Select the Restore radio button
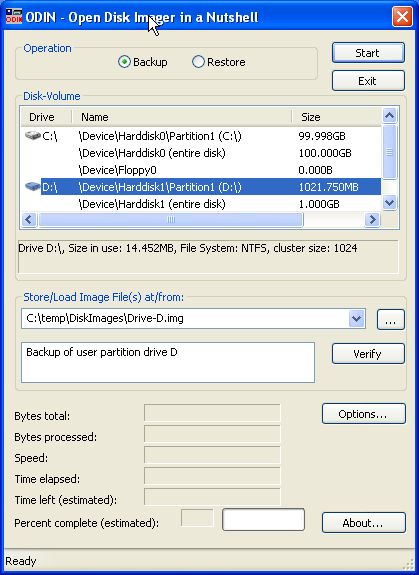The width and height of the screenshot is (419, 575). pyautogui.click(x=198, y=62)
